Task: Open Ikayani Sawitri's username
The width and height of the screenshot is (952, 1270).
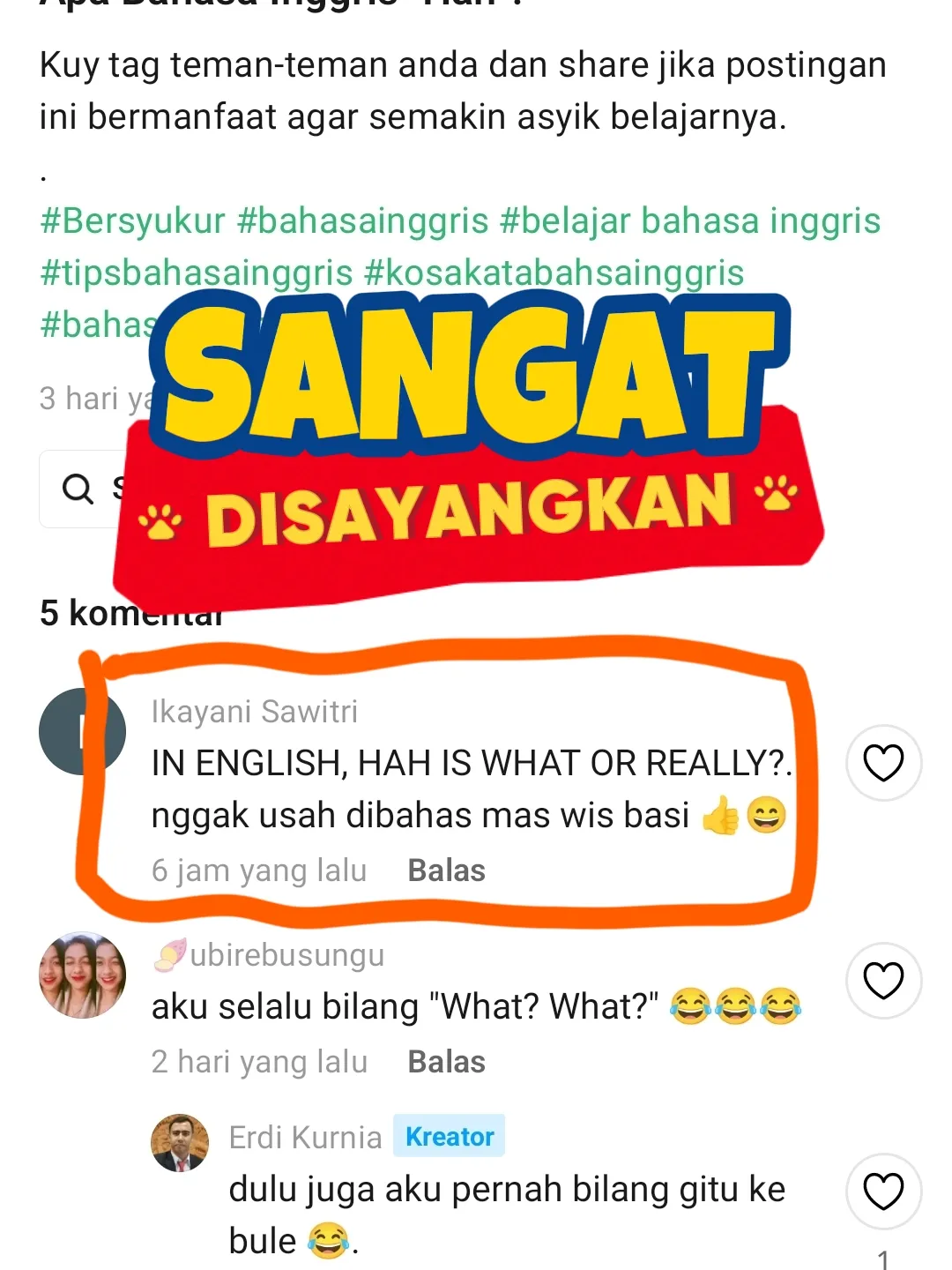Action: pyautogui.click(x=255, y=711)
